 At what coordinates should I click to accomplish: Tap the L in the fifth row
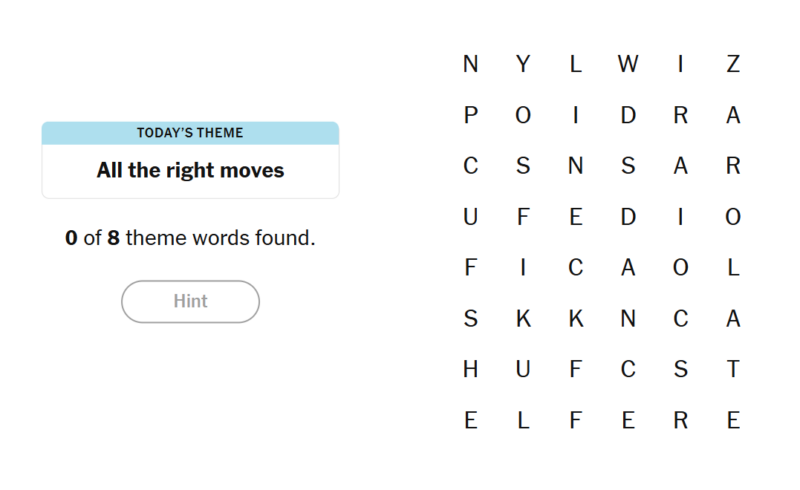pos(733,267)
